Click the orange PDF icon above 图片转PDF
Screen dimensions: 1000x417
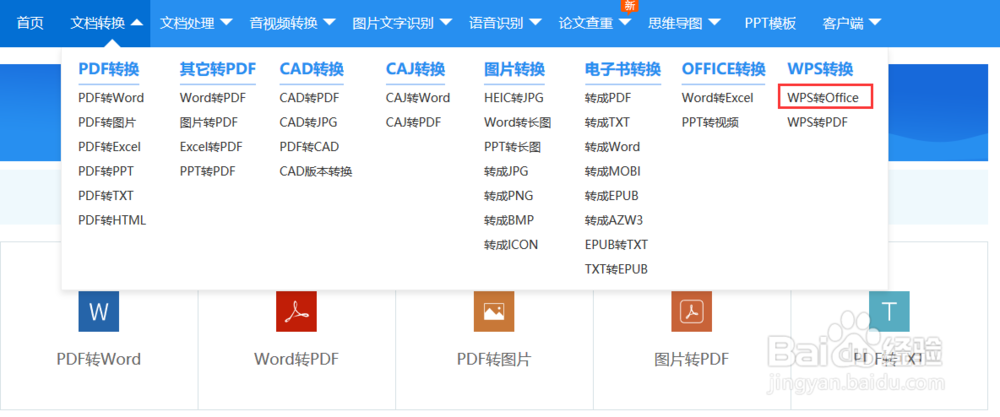(692, 311)
